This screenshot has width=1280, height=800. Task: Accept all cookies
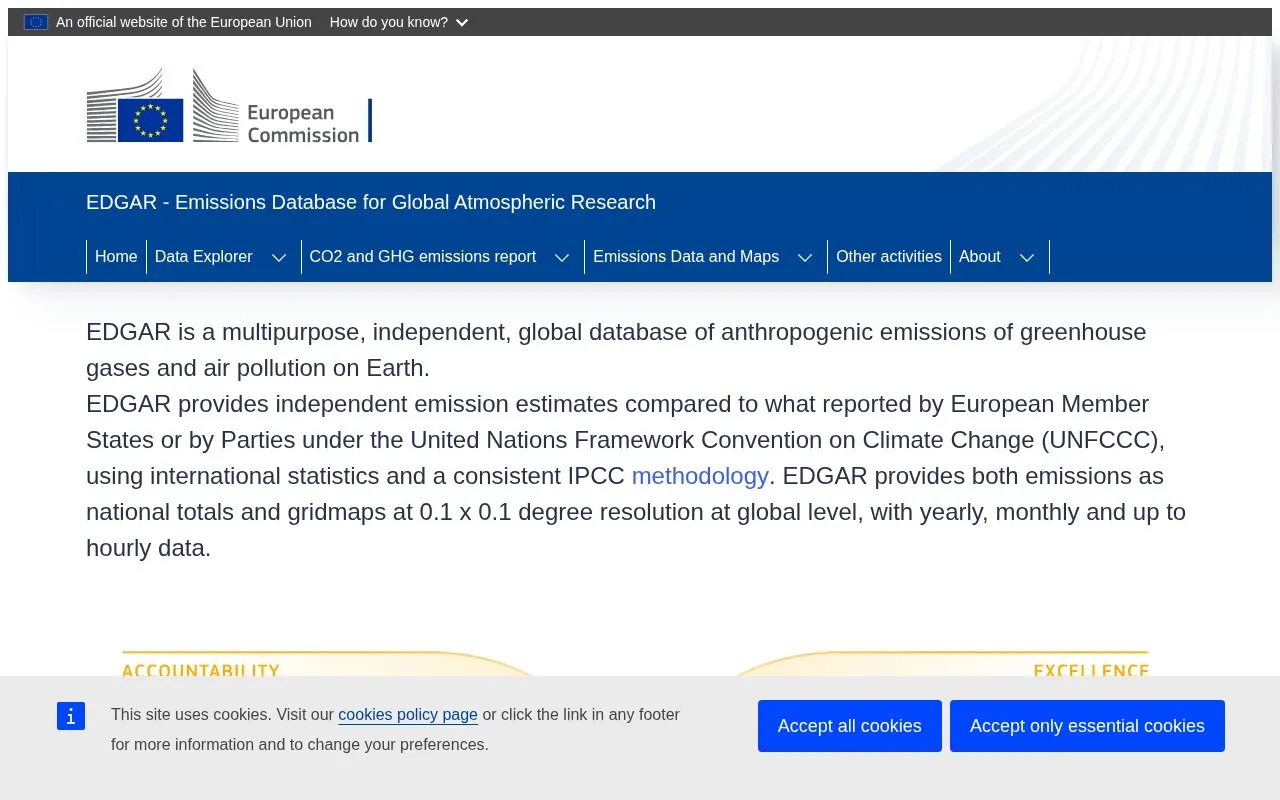coord(850,726)
